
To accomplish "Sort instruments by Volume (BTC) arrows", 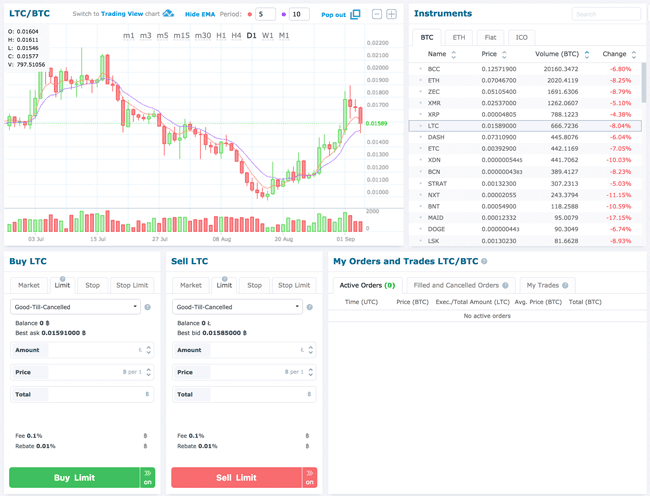I will click(587, 54).
